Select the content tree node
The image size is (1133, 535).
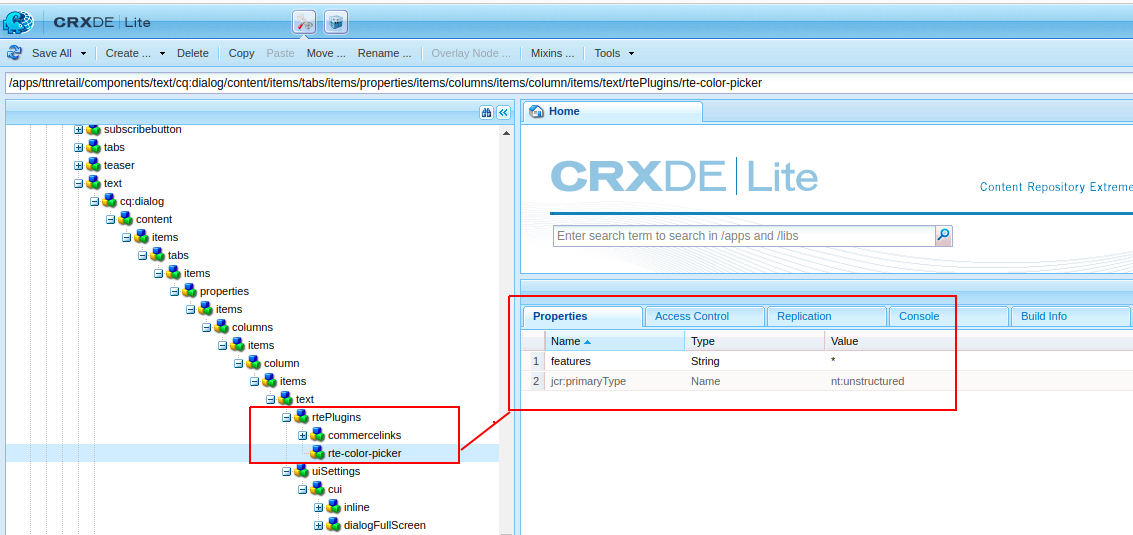tap(154, 219)
